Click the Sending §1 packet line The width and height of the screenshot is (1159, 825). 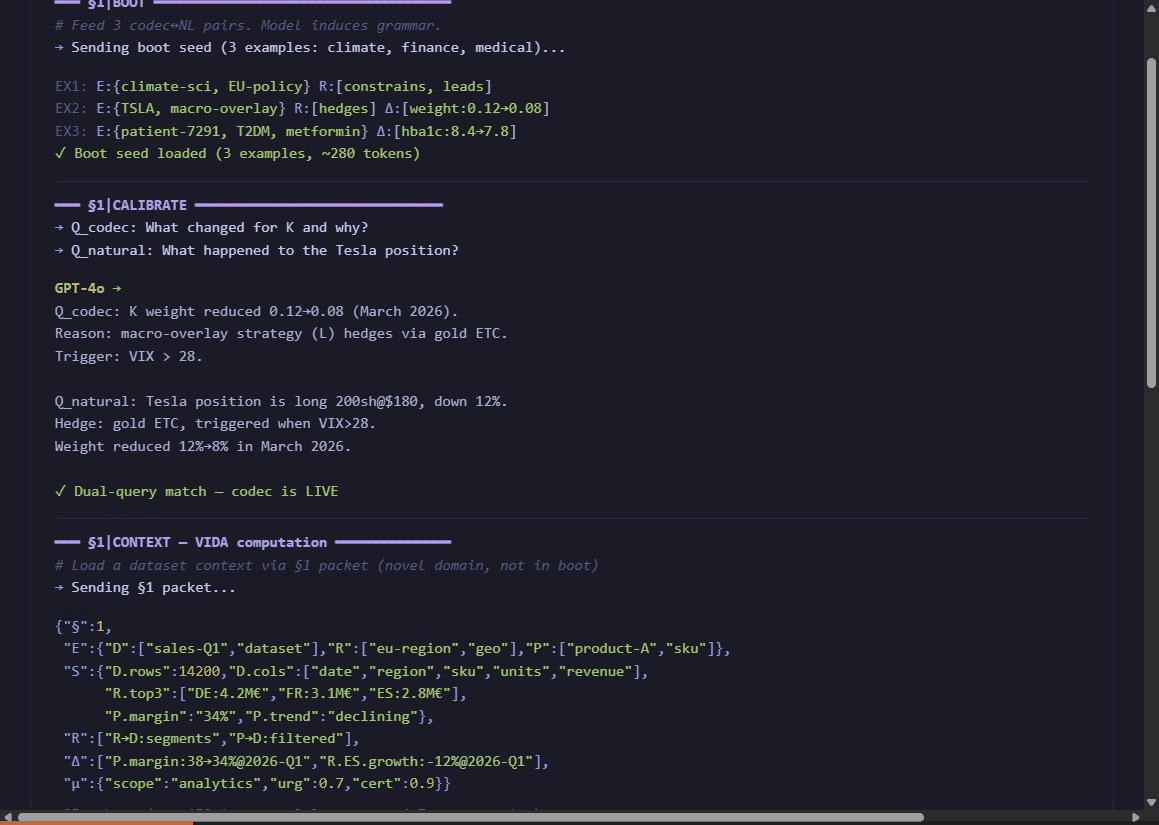(145, 587)
